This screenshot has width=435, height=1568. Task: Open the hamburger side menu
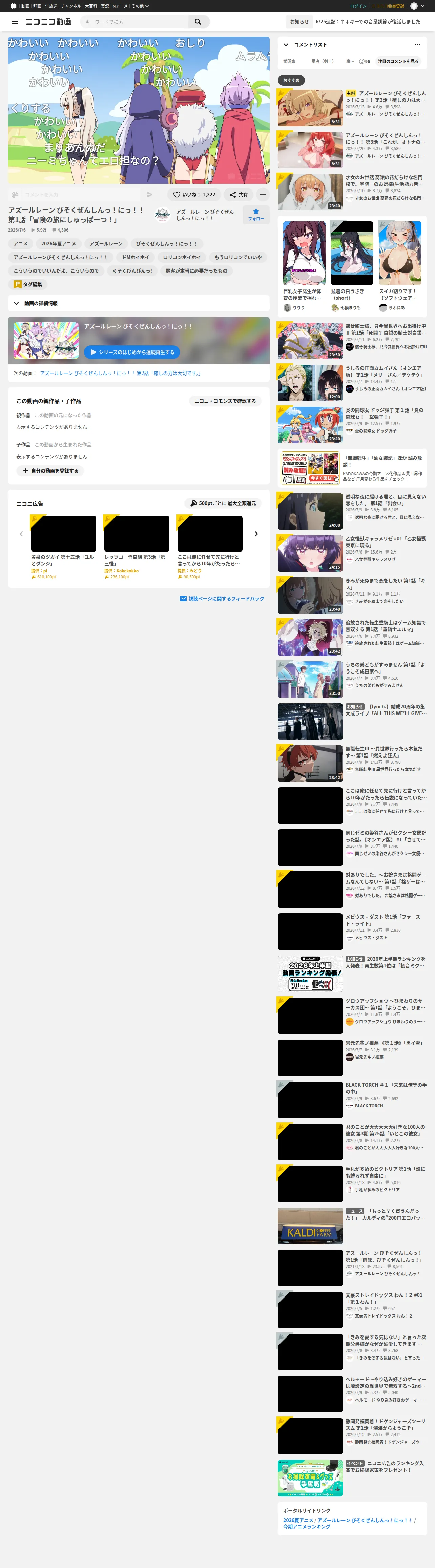point(15,22)
